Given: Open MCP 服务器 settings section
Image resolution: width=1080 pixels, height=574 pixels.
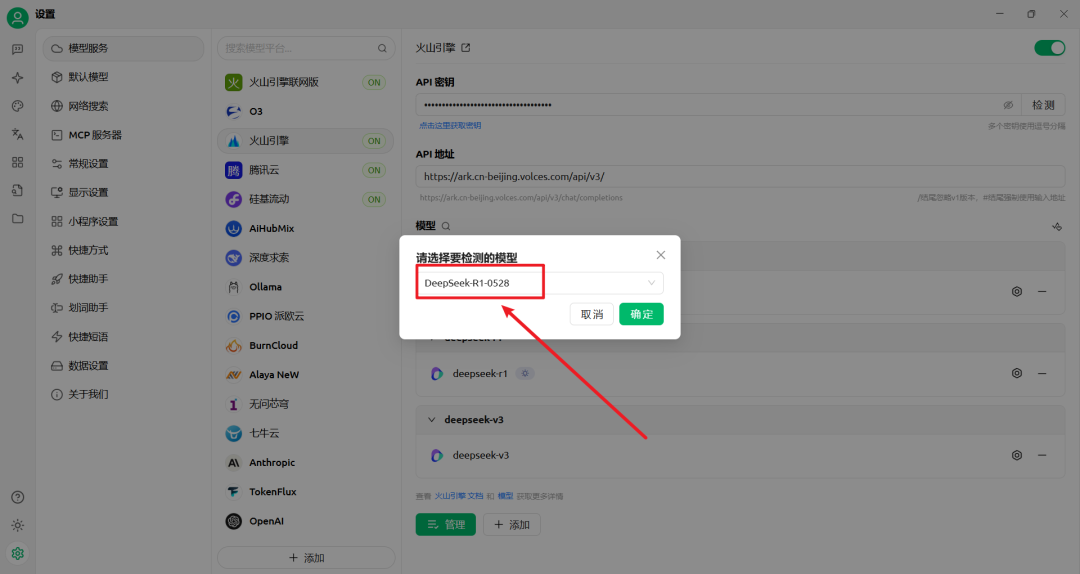Looking at the screenshot, I should [123, 135].
